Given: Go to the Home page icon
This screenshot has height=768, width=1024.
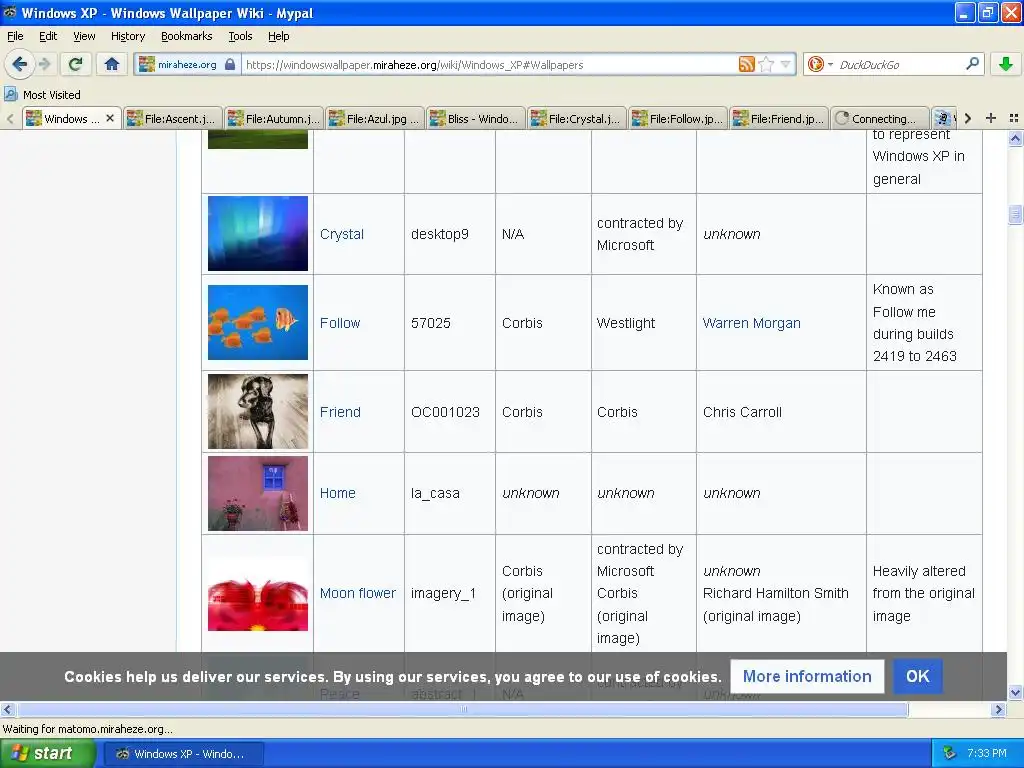Looking at the screenshot, I should (112, 64).
